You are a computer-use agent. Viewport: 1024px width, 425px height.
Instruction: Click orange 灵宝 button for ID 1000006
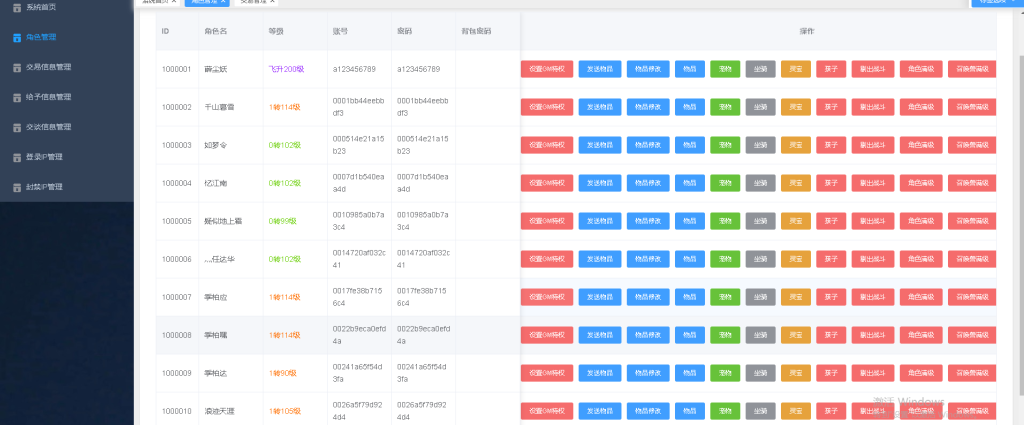[x=795, y=259]
